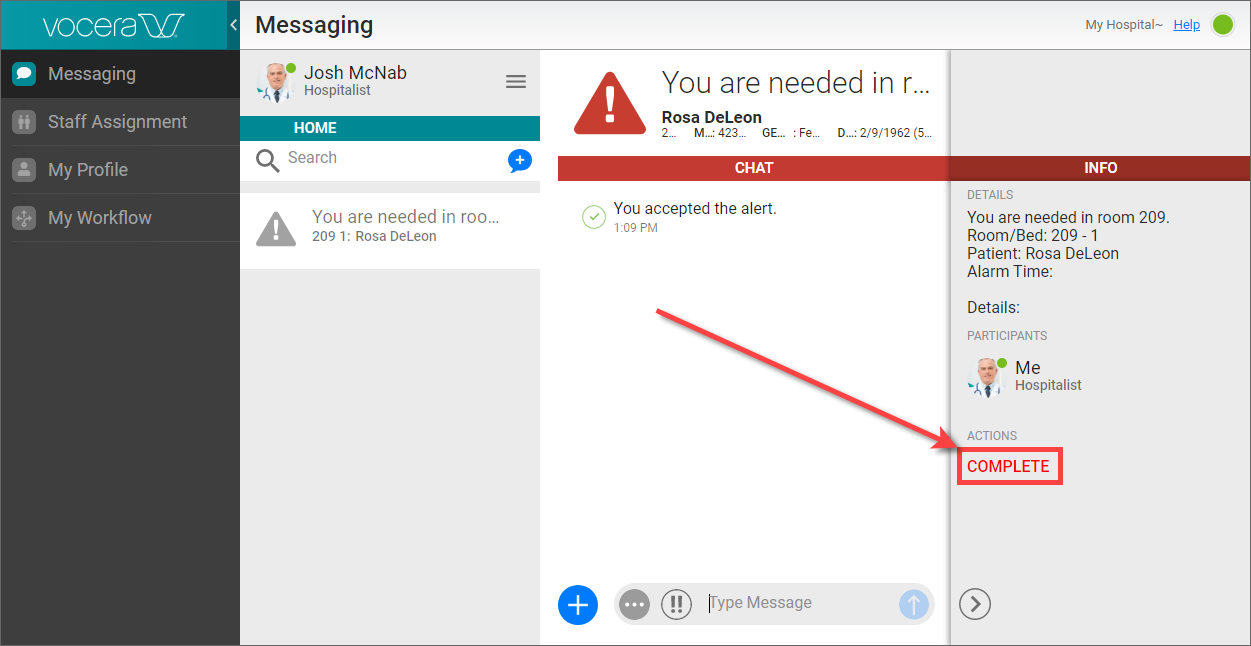Click the blue plus attachment button
The width and height of the screenshot is (1251, 646).
tap(577, 604)
